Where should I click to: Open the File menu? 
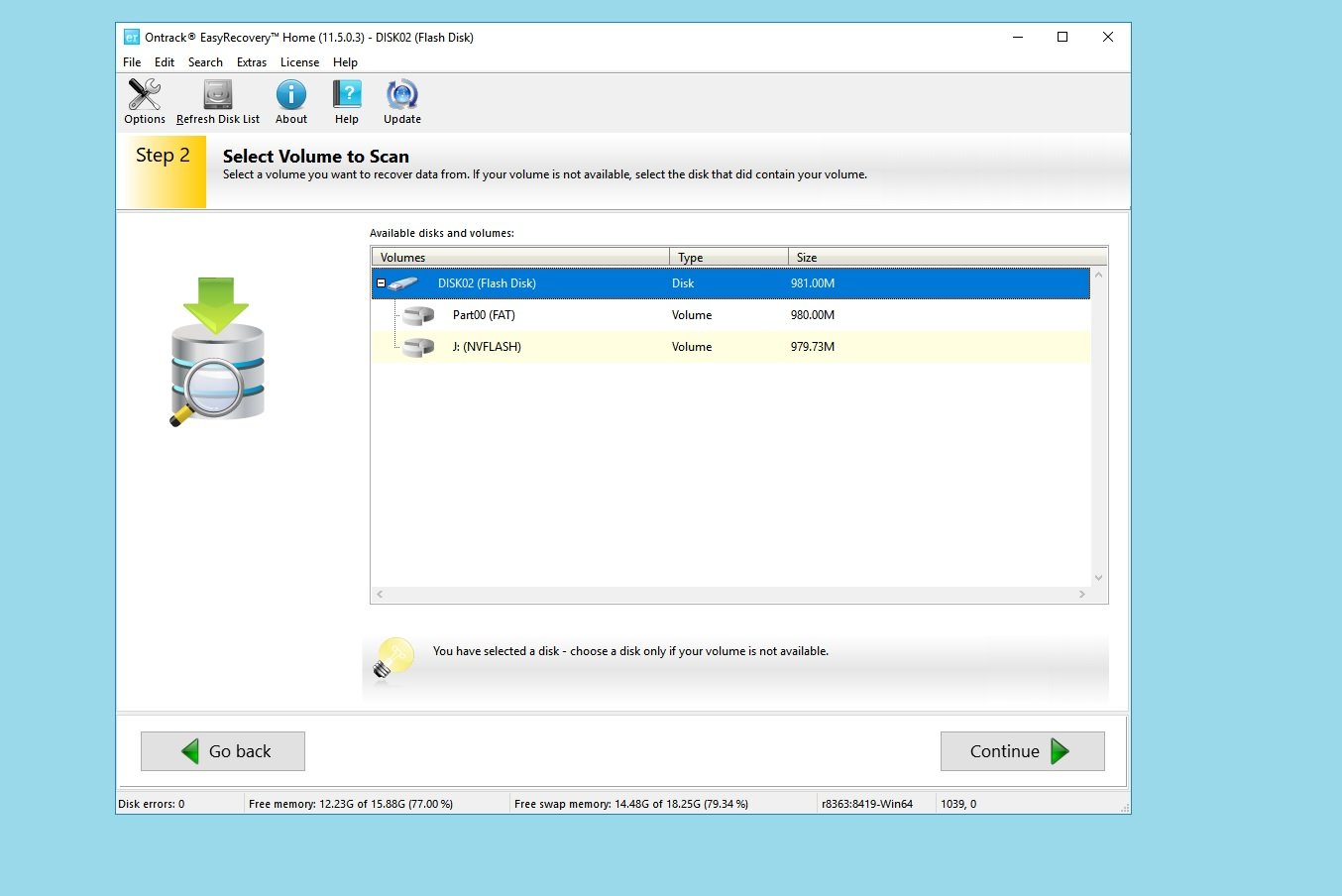tap(132, 62)
